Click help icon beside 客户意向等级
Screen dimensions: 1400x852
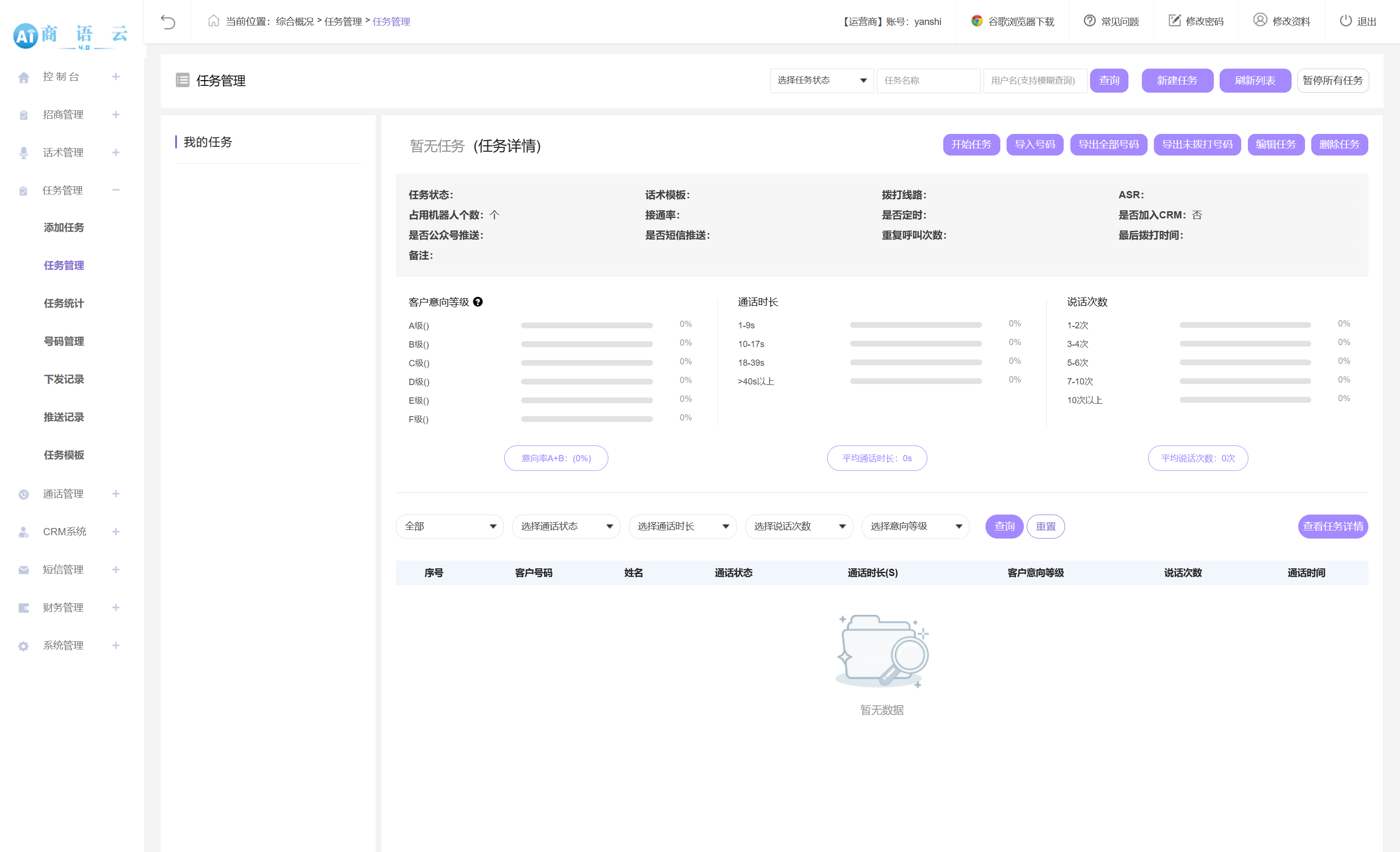click(x=478, y=302)
